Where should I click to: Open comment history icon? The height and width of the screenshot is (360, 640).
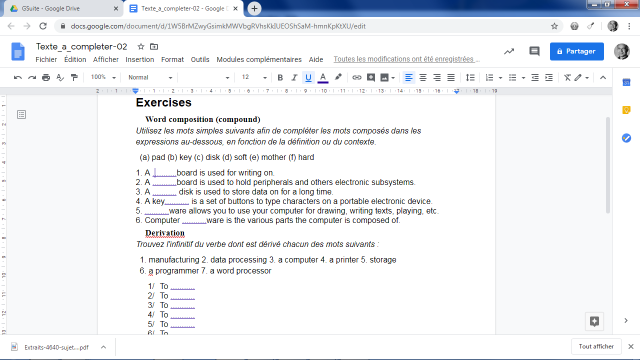(534, 51)
